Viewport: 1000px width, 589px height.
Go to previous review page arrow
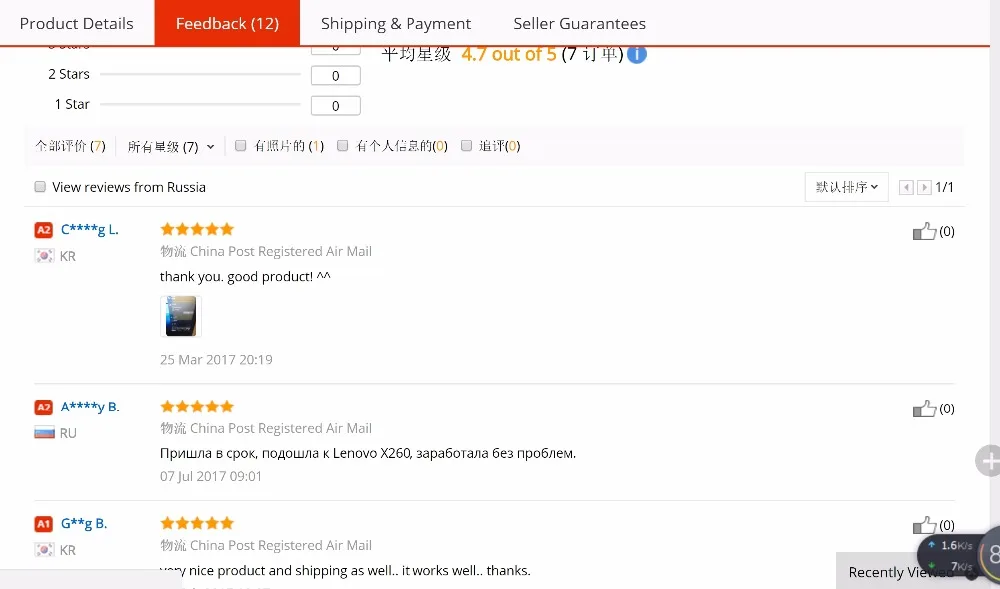point(906,187)
